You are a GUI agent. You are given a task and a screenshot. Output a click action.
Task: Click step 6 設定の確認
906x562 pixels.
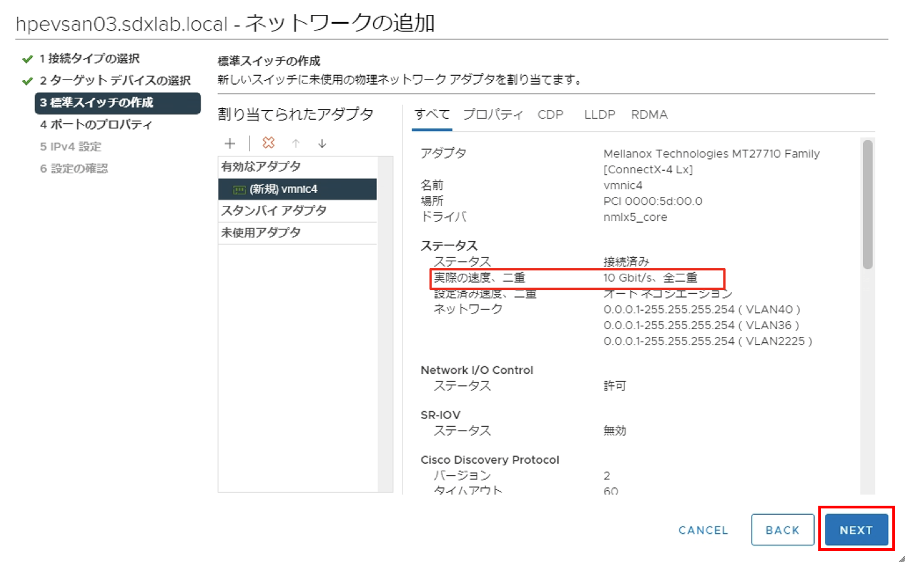pos(74,168)
